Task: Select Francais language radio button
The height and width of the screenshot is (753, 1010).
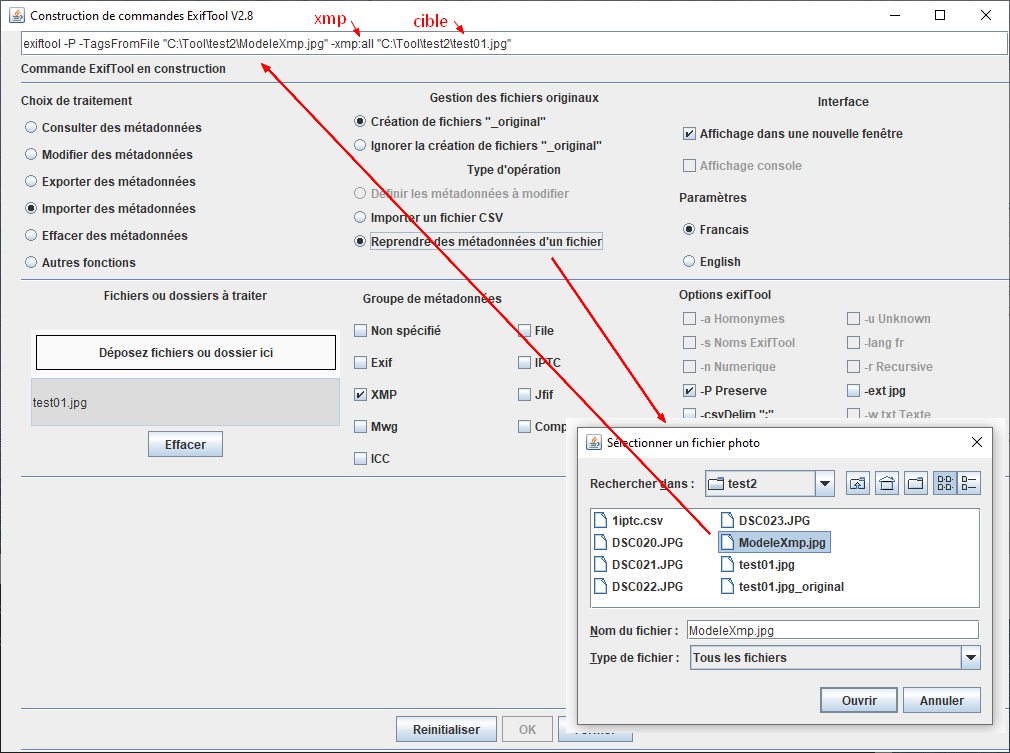Action: tap(689, 229)
